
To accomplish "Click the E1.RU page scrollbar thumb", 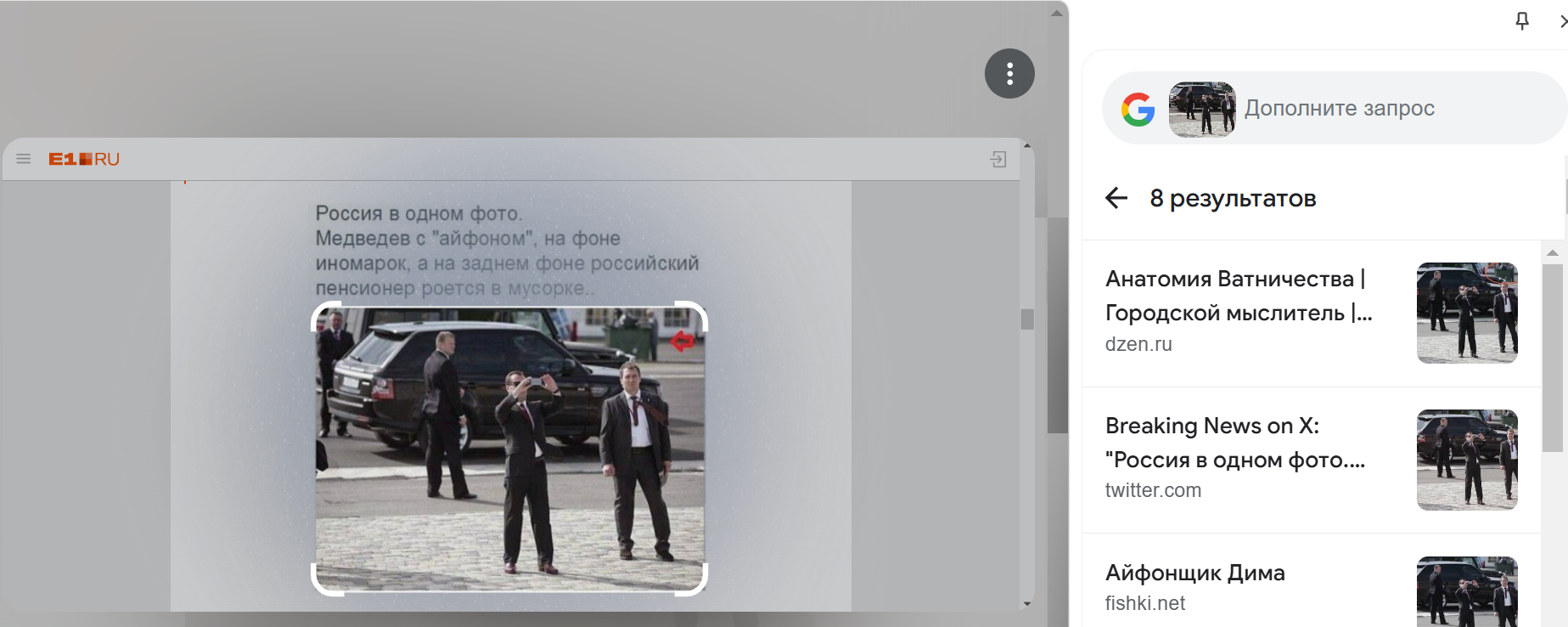I will coord(1027,319).
